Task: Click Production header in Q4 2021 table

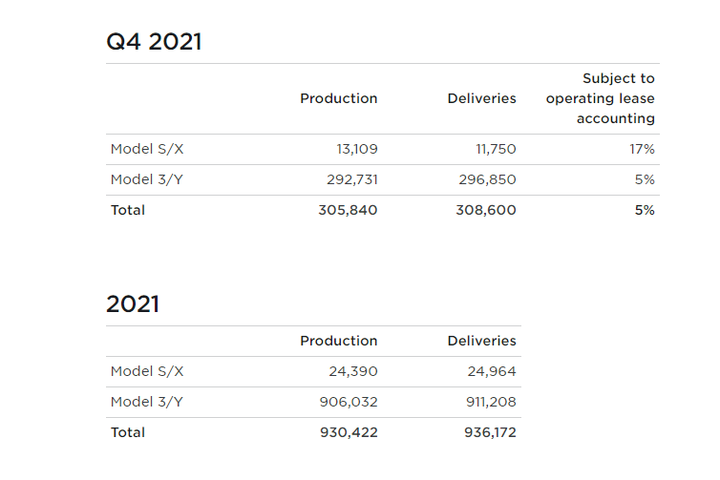Action: (338, 98)
